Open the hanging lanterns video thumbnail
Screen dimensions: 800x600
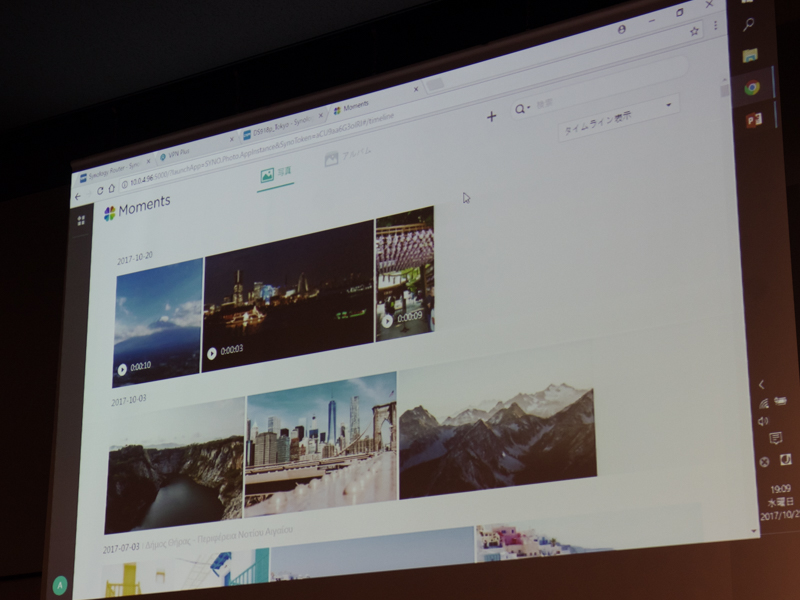(405, 274)
